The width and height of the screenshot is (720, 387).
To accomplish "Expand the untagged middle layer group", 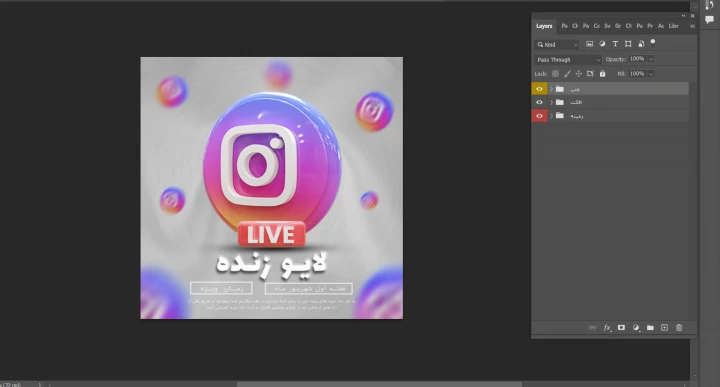I will tap(551, 102).
